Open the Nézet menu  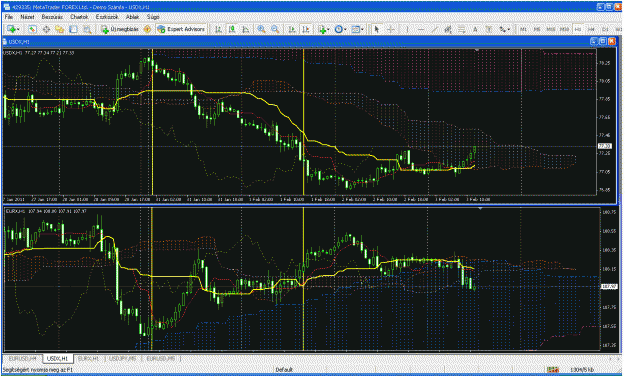[x=27, y=17]
